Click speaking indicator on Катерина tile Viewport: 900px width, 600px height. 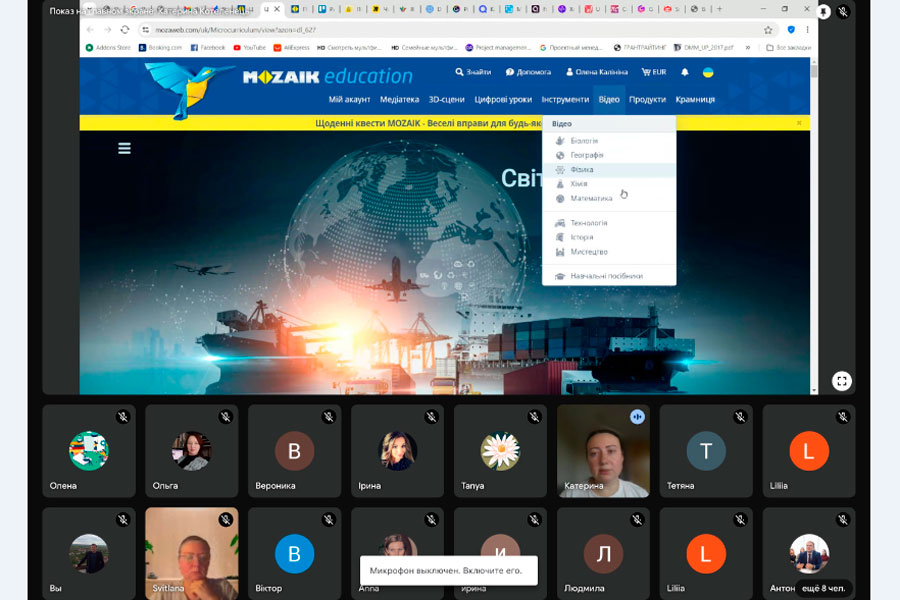pyautogui.click(x=637, y=417)
